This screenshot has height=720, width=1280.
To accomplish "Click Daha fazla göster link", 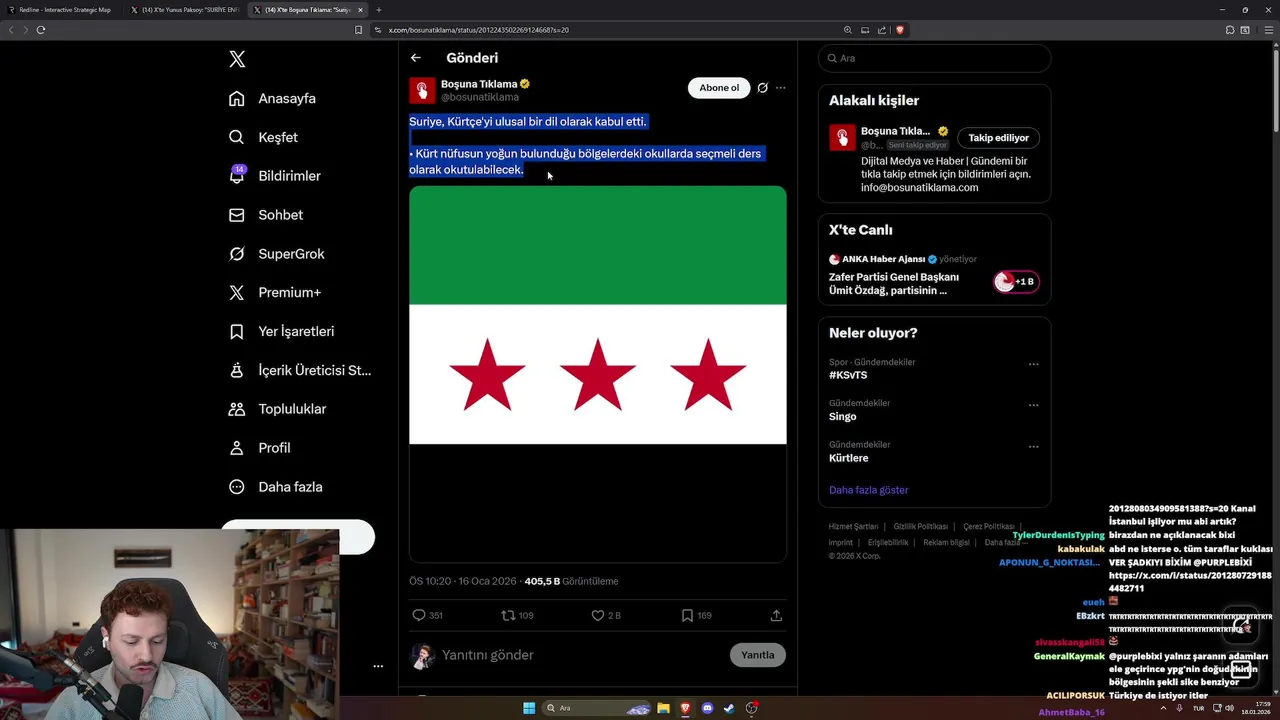I will point(869,490).
